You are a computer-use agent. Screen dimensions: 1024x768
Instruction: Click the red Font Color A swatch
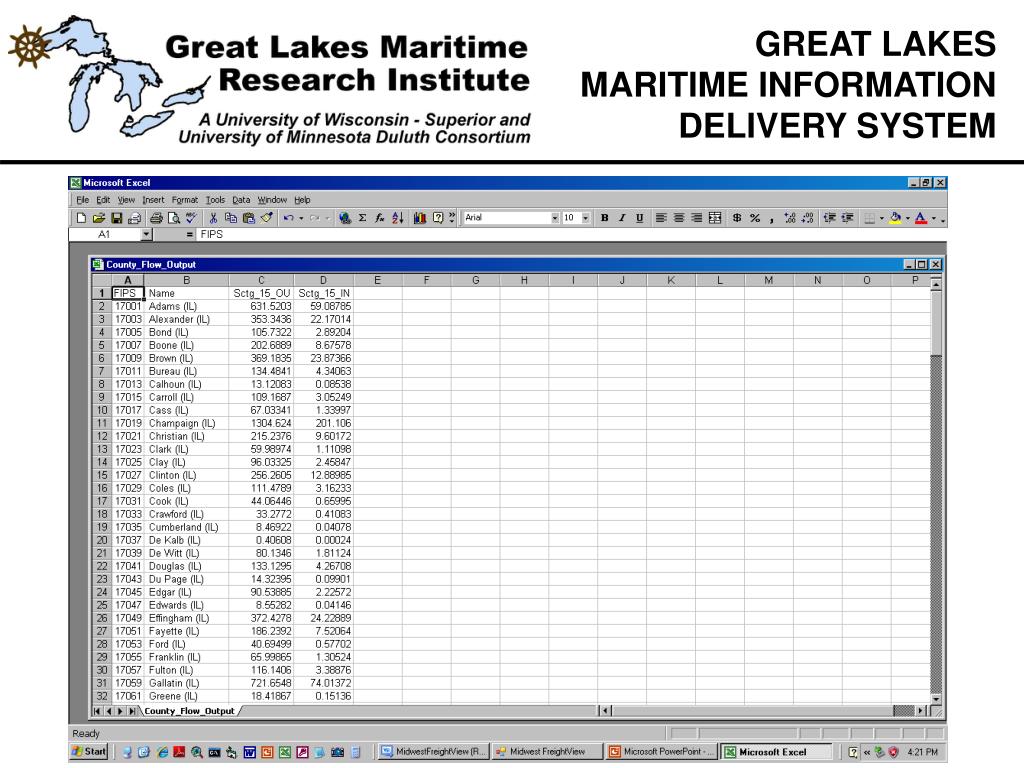921,218
